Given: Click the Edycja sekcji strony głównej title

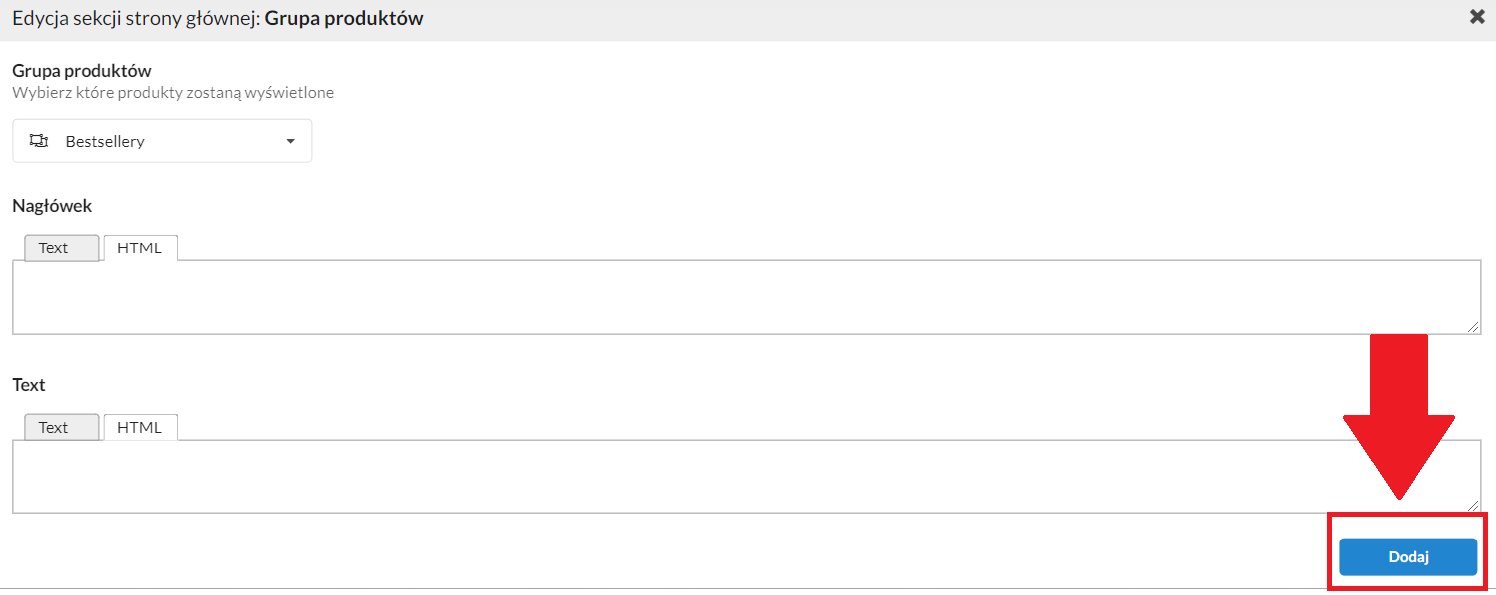Looking at the screenshot, I should point(136,19).
